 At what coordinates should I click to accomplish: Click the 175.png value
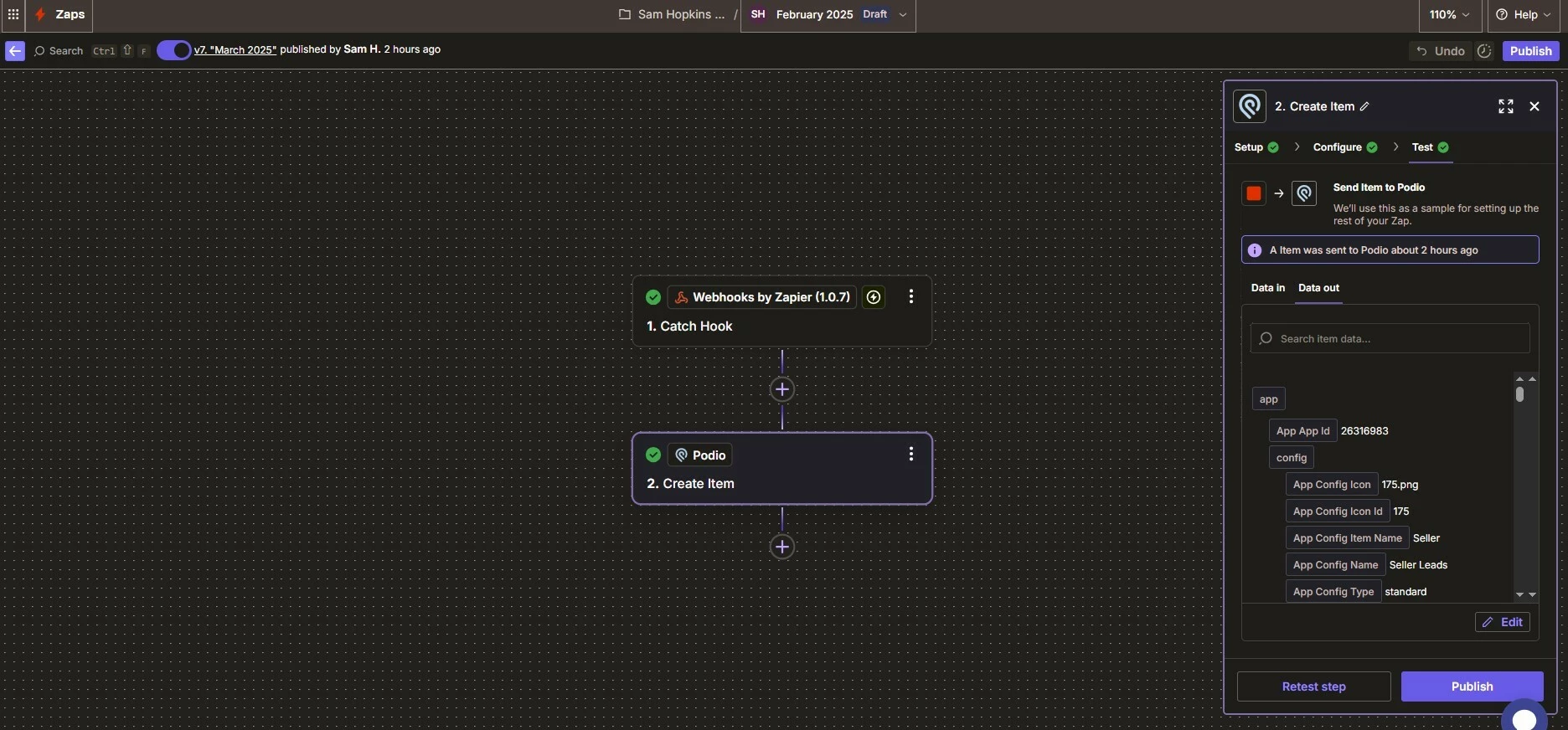pos(1400,485)
